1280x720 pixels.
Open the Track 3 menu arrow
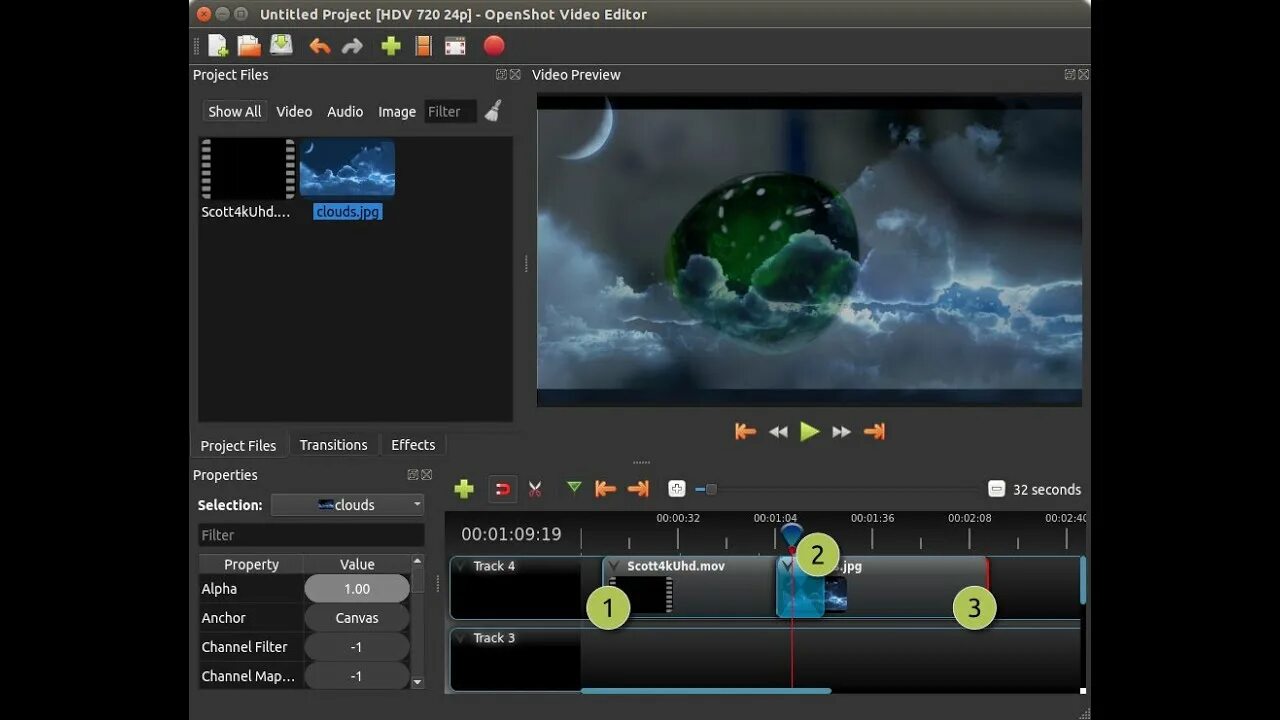click(461, 638)
